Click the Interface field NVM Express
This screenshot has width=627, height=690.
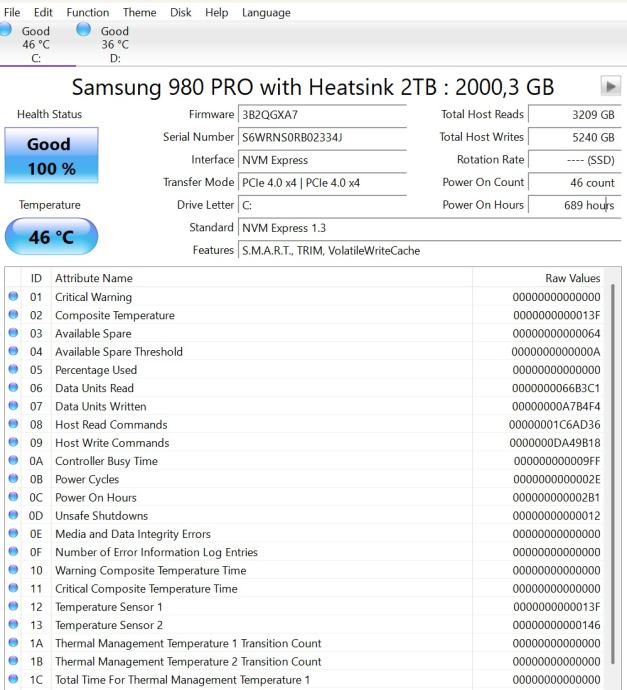tap(322, 160)
